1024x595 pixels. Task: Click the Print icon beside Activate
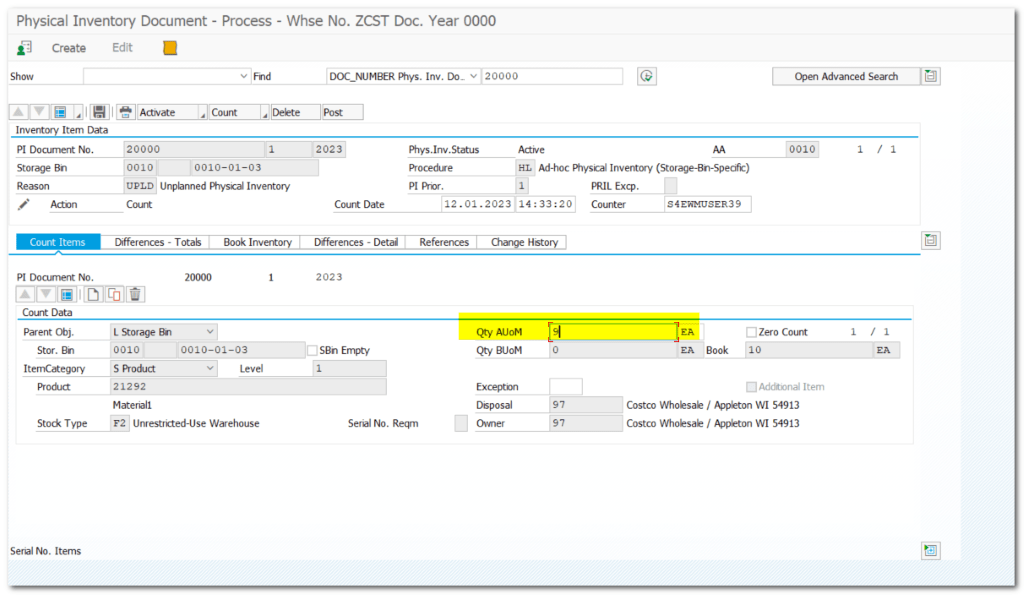[126, 112]
